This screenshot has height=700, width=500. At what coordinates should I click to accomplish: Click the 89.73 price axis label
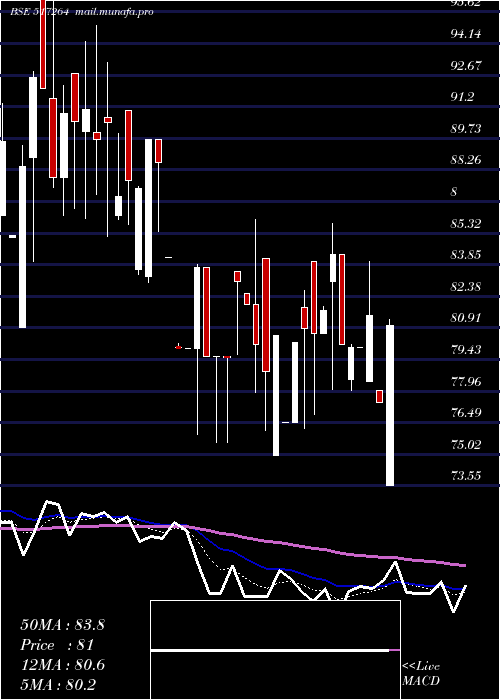pyautogui.click(x=466, y=129)
